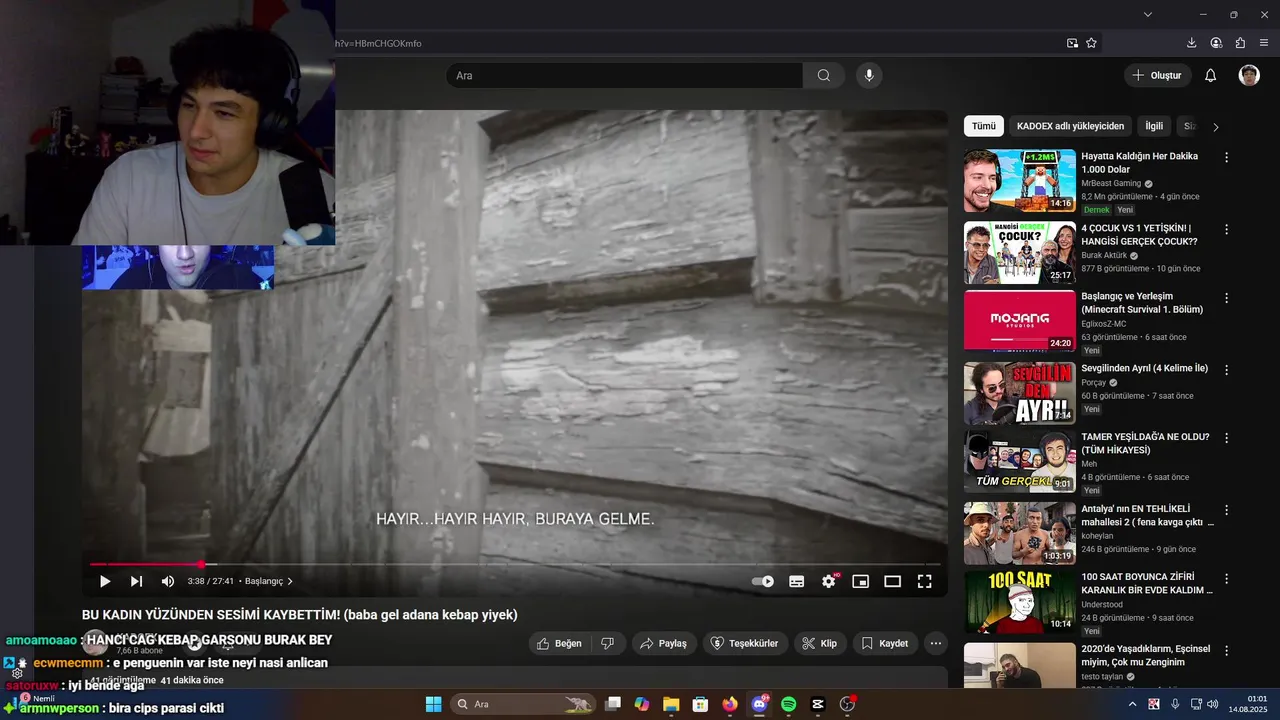Screen dimensions: 1280x720
Task: Mute the video volume speaker icon
Action: tap(168, 581)
